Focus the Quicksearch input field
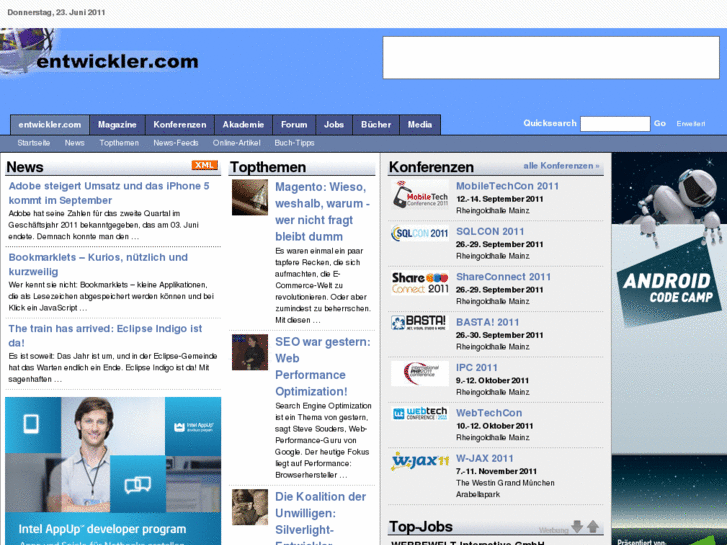Screen dimensions: 727x545 (x=615, y=124)
